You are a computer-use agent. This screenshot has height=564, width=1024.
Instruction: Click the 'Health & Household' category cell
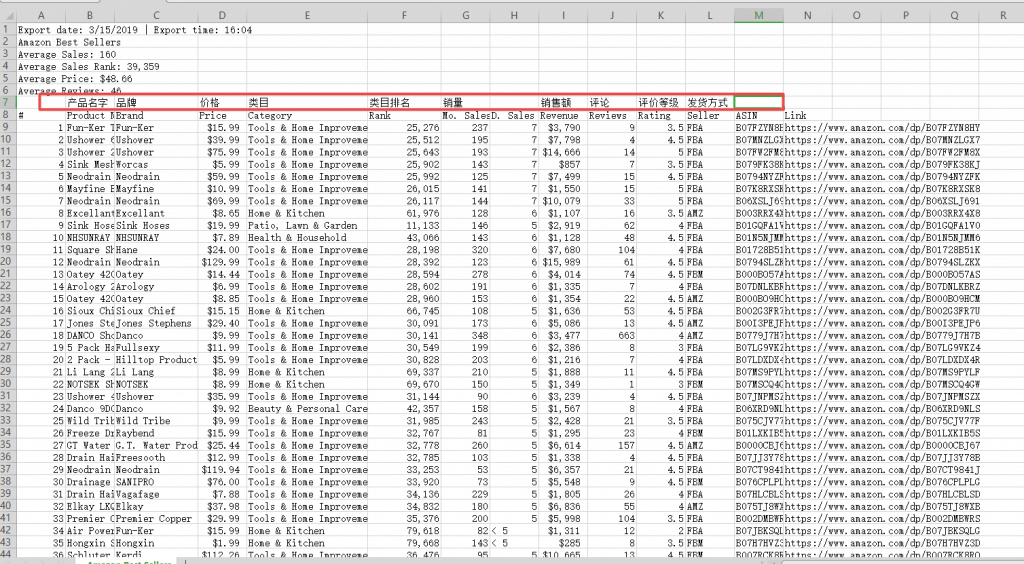click(x=307, y=238)
